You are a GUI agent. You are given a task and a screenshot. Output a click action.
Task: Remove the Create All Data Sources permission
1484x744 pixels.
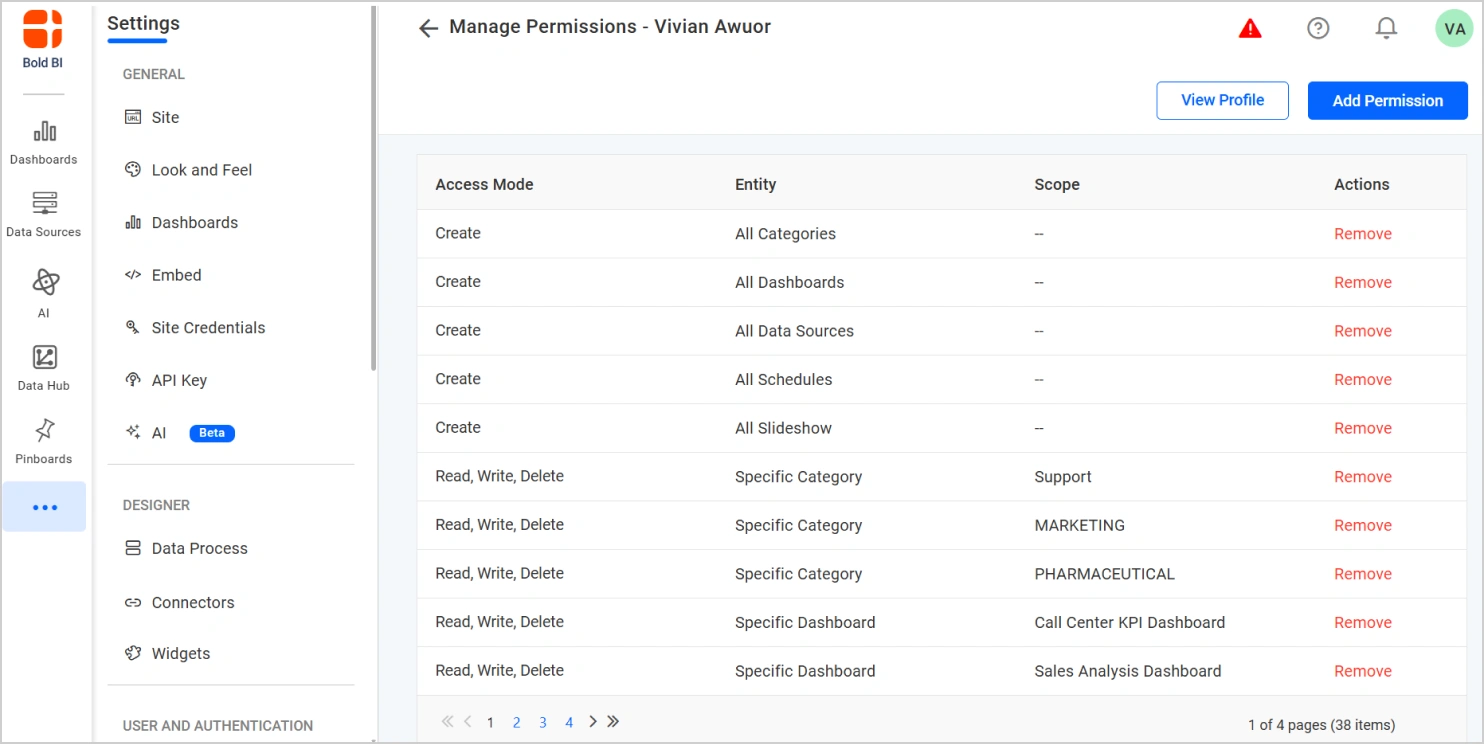[x=1363, y=331]
